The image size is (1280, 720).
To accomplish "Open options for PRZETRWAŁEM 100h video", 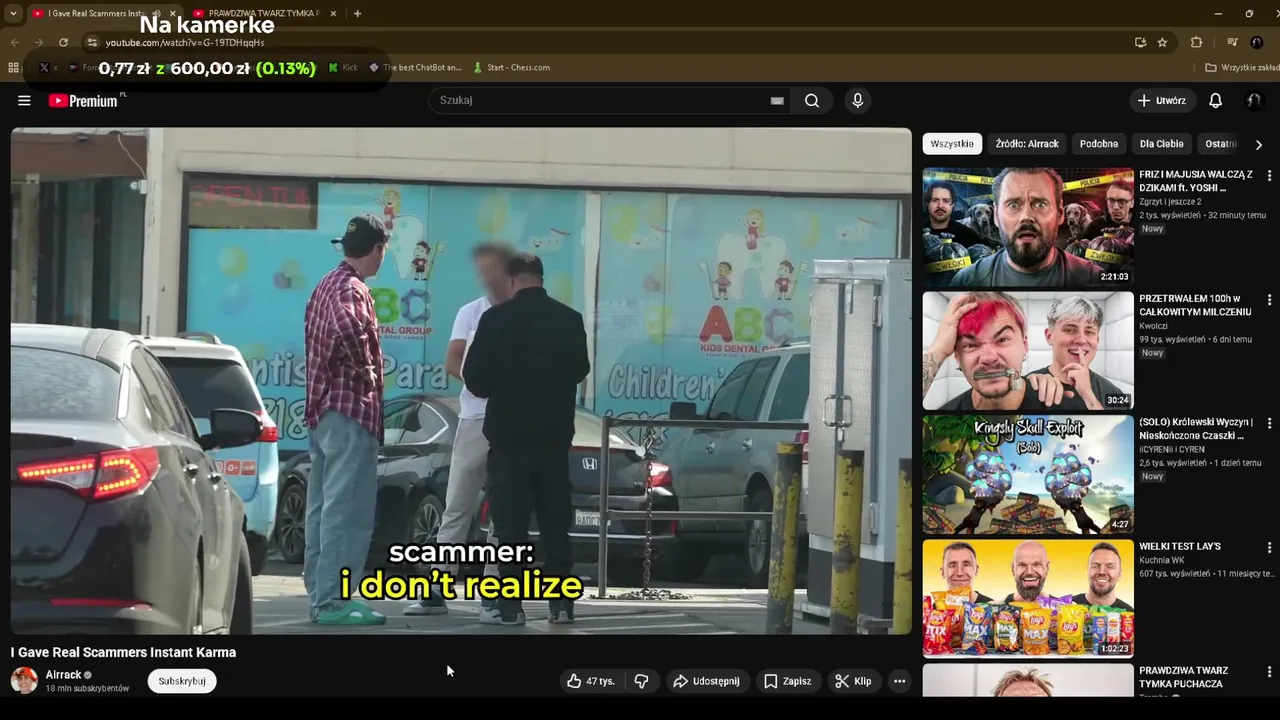I will click(x=1269, y=299).
